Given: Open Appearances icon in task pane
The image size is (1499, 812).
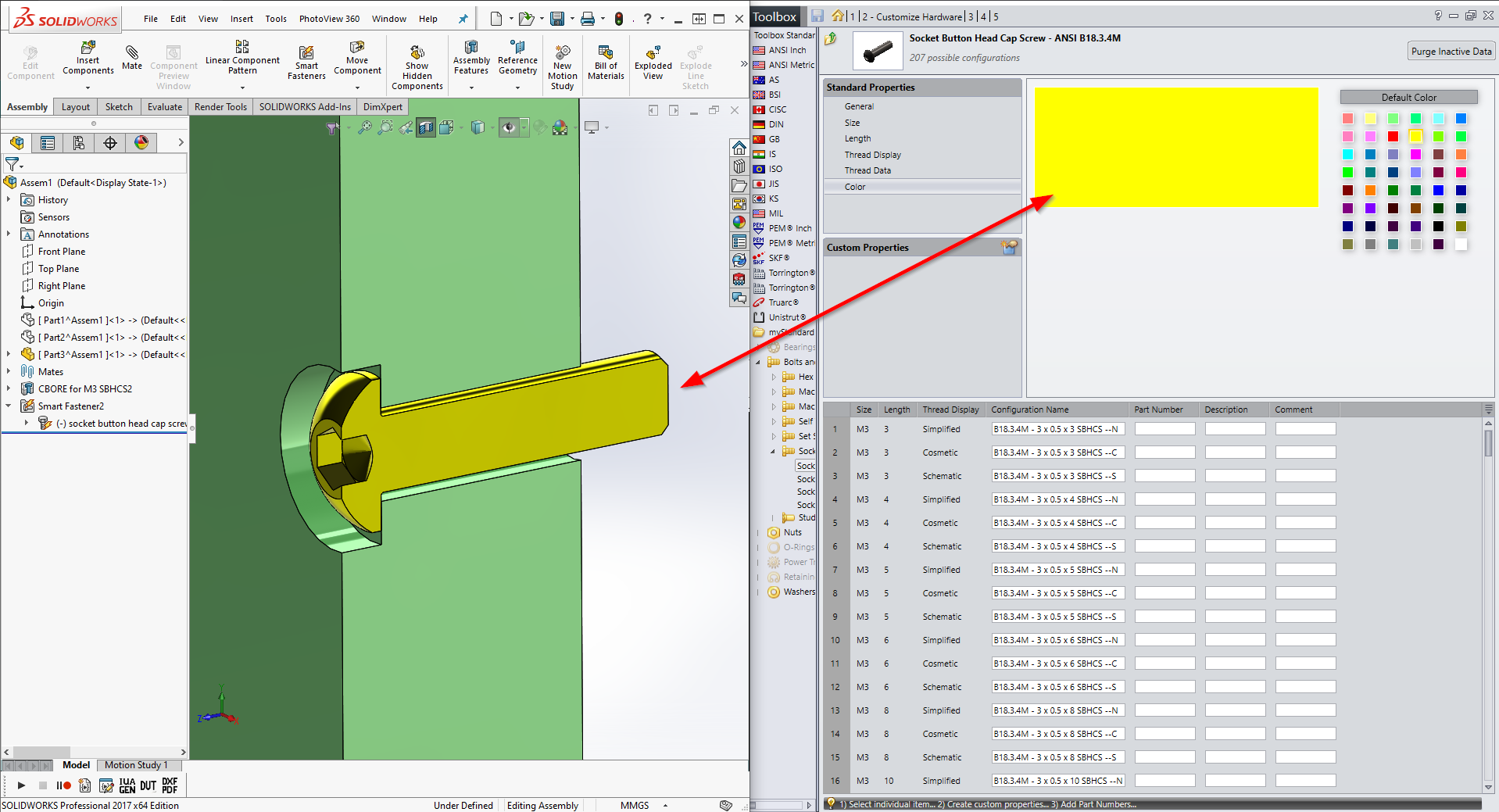Looking at the screenshot, I should point(739,223).
